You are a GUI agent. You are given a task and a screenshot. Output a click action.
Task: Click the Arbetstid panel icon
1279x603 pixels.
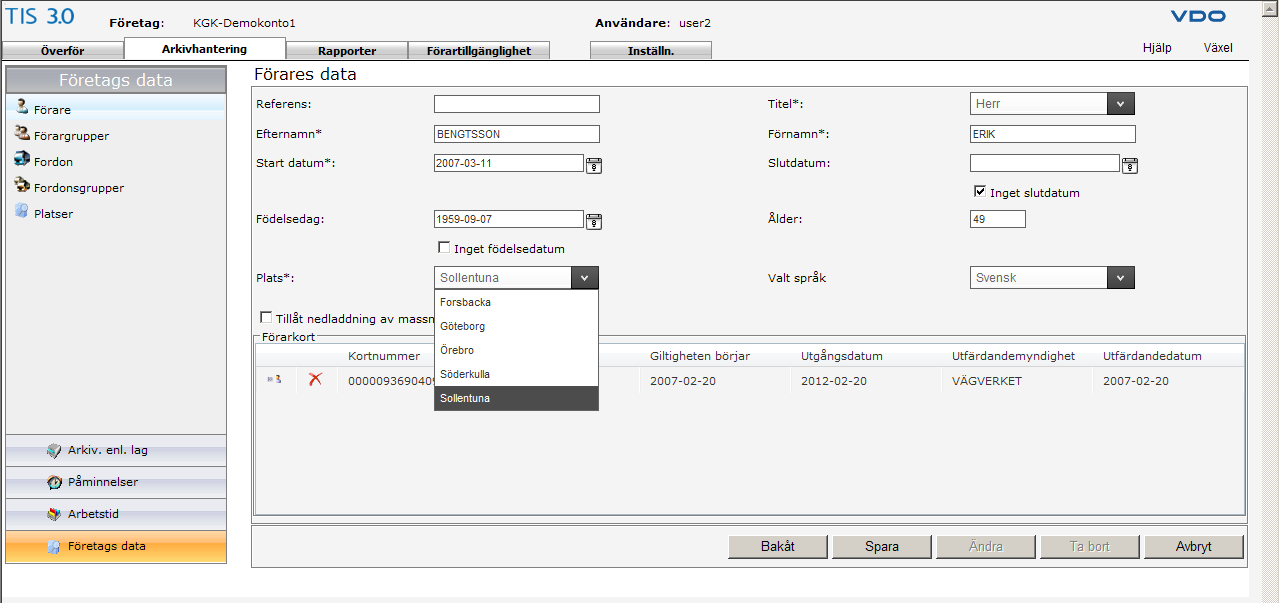coord(54,514)
